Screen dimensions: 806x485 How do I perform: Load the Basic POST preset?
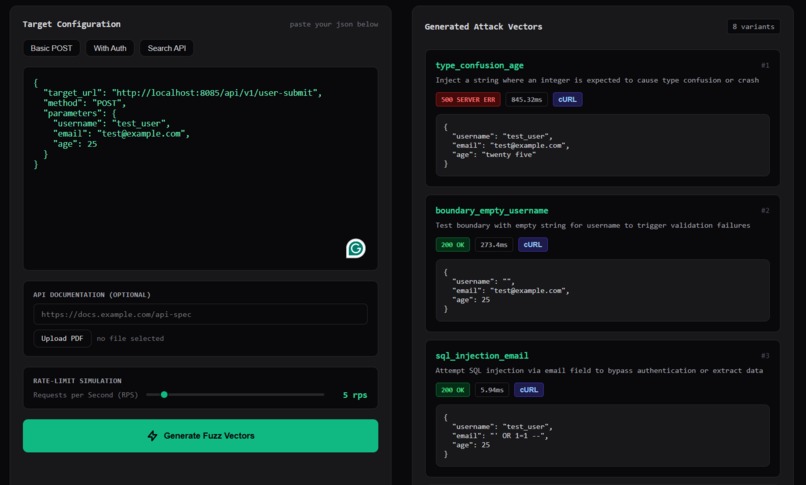[x=51, y=48]
